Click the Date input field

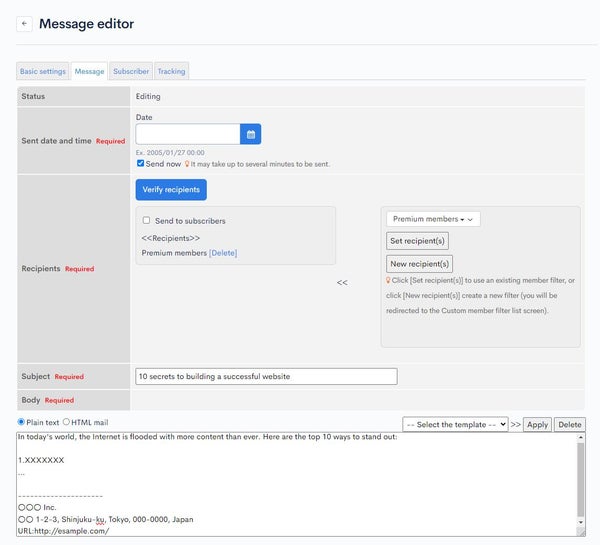point(188,134)
